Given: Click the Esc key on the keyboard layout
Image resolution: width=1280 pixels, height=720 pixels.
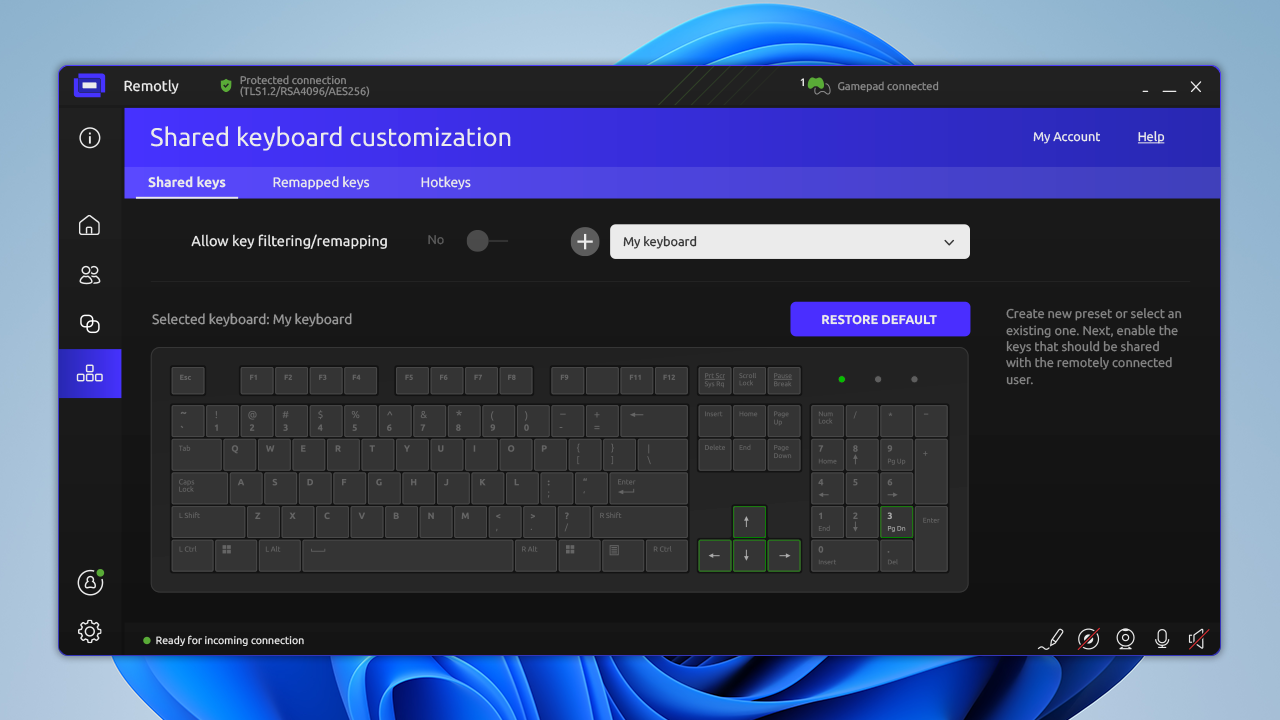Looking at the screenshot, I should [x=188, y=380].
